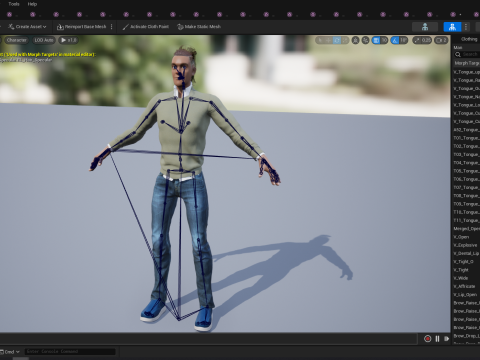This screenshot has width=480, height=360.
Task: Open grid snap value 10 dropdown
Action: point(384,40)
